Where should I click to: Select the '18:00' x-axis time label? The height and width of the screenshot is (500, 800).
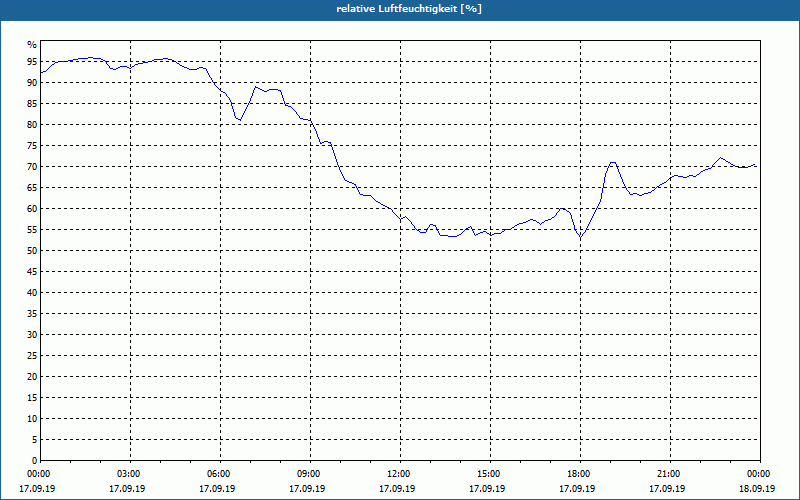coord(580,474)
